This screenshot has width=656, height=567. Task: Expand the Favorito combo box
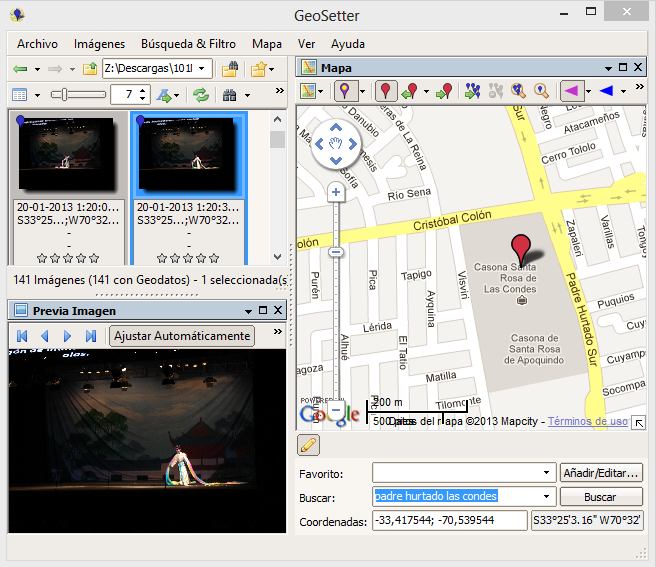tap(546, 472)
